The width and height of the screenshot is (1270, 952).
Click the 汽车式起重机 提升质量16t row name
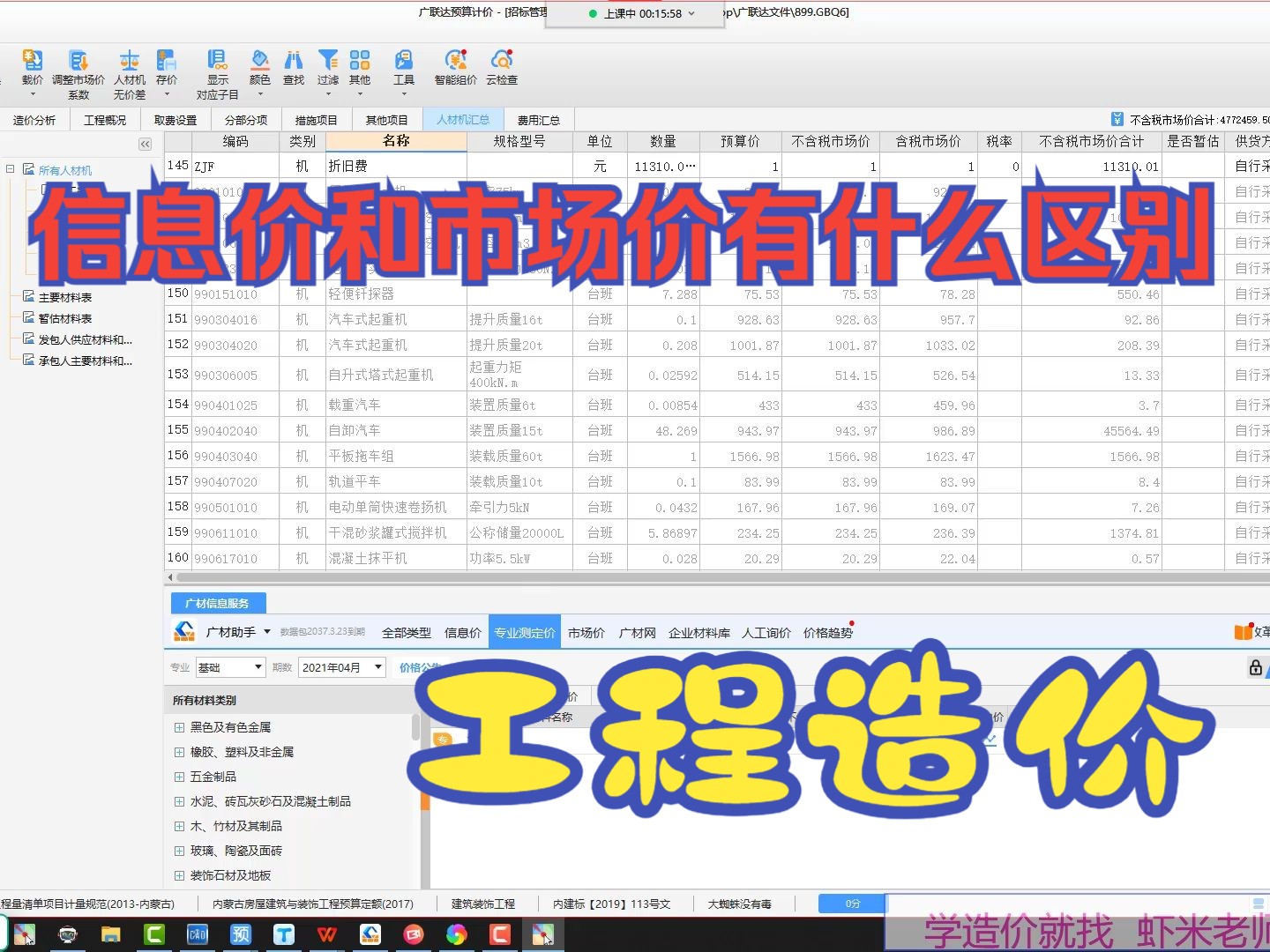[368, 319]
